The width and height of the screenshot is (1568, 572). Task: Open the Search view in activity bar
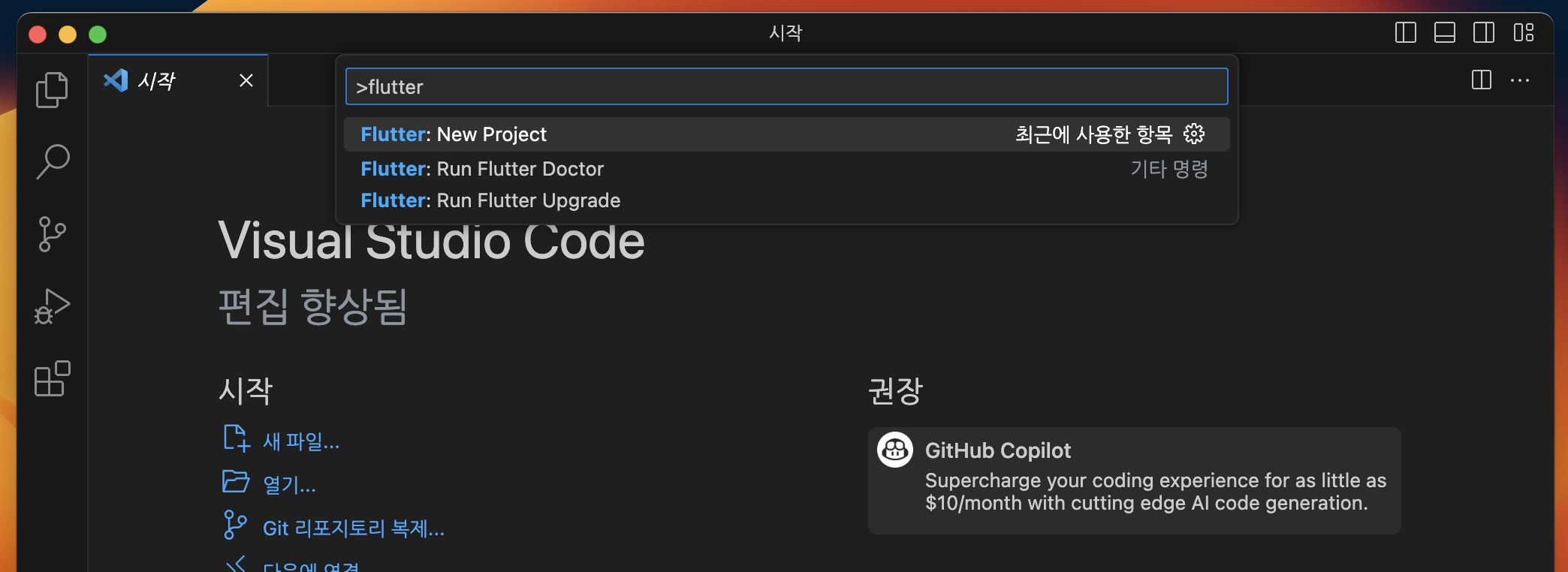click(52, 161)
